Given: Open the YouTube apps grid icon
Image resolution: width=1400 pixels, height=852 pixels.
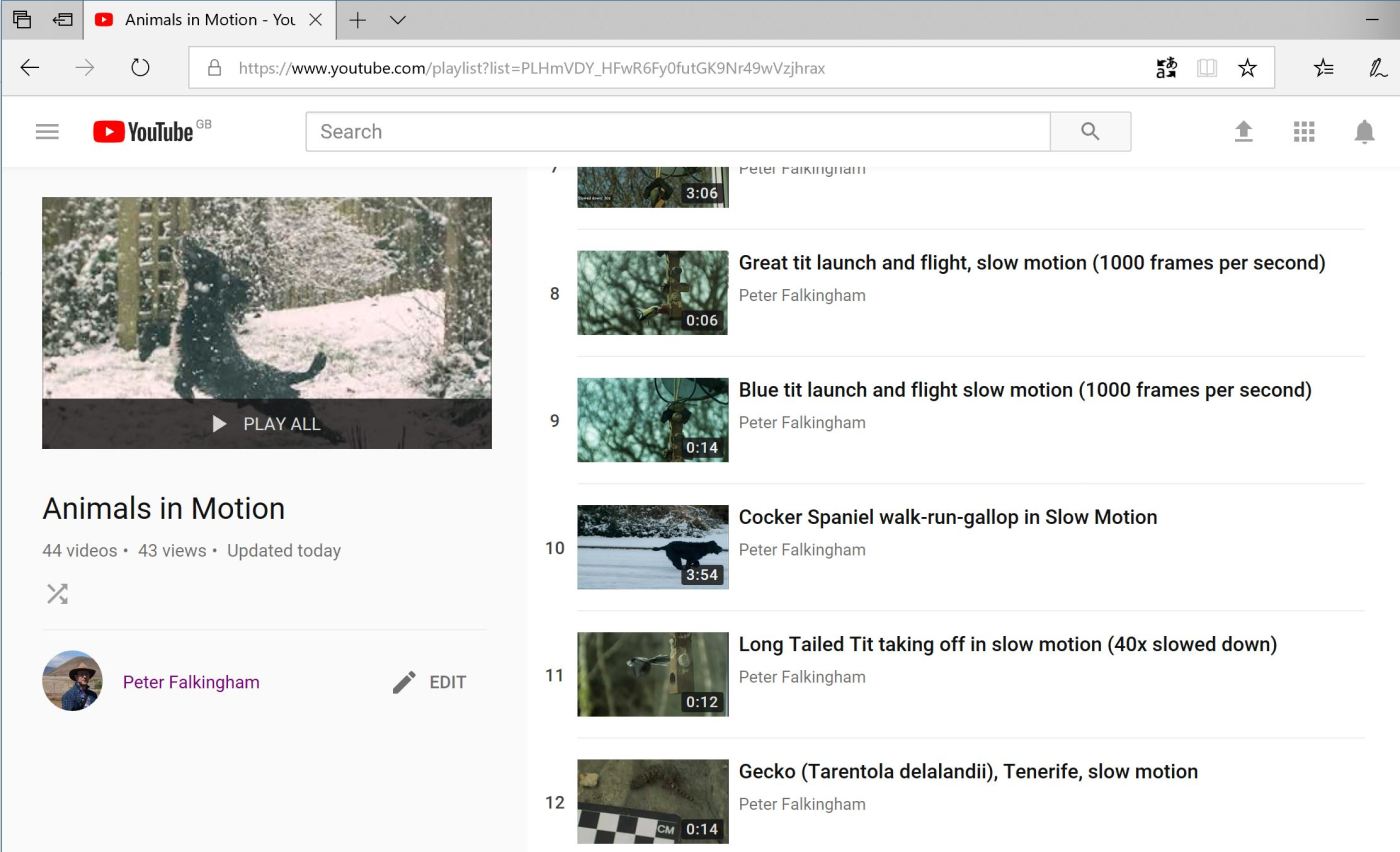Looking at the screenshot, I should point(1303,131).
